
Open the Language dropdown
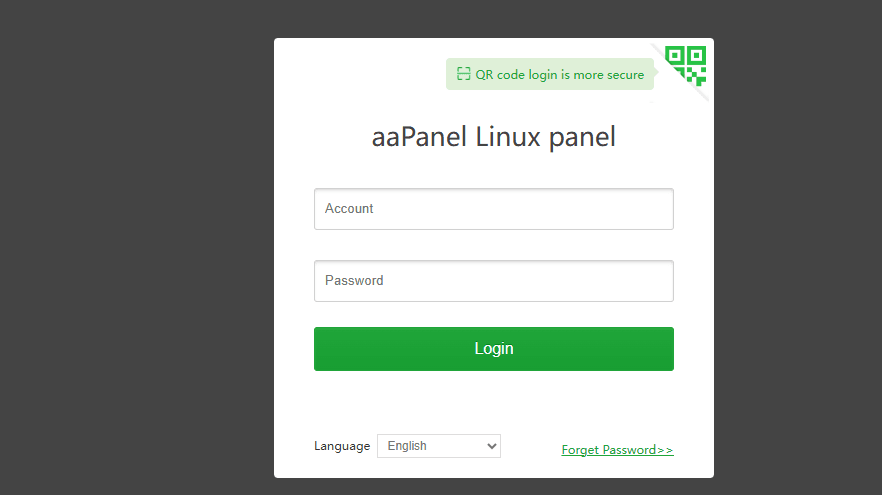point(438,446)
